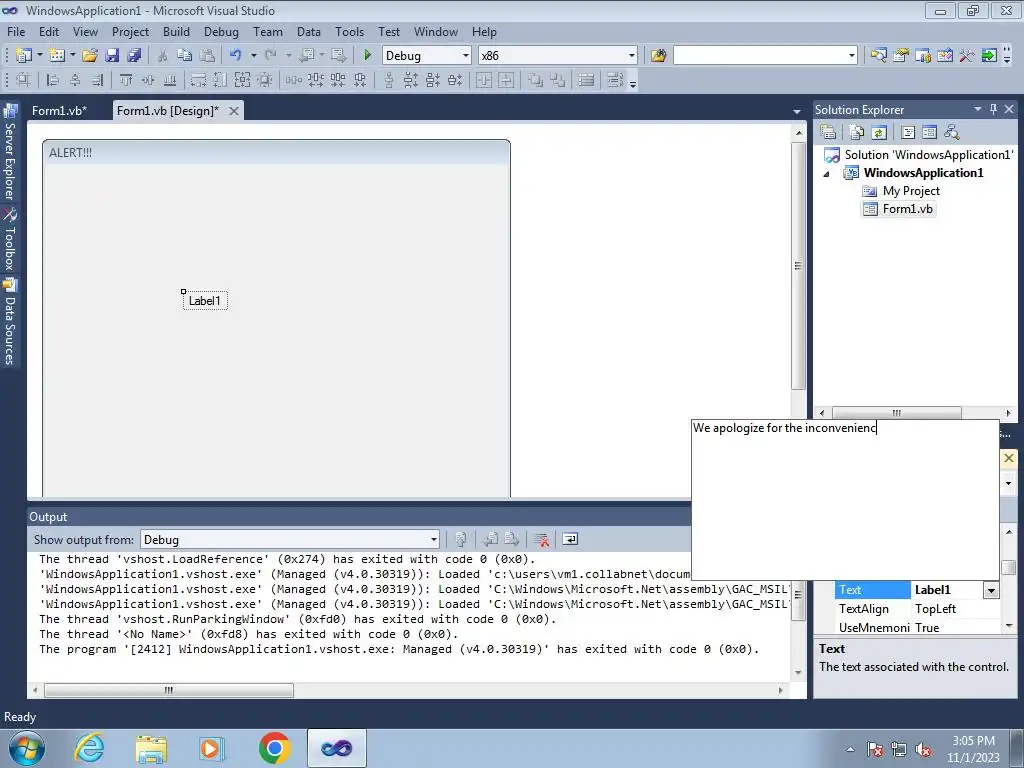Open the Debug menu

(221, 31)
